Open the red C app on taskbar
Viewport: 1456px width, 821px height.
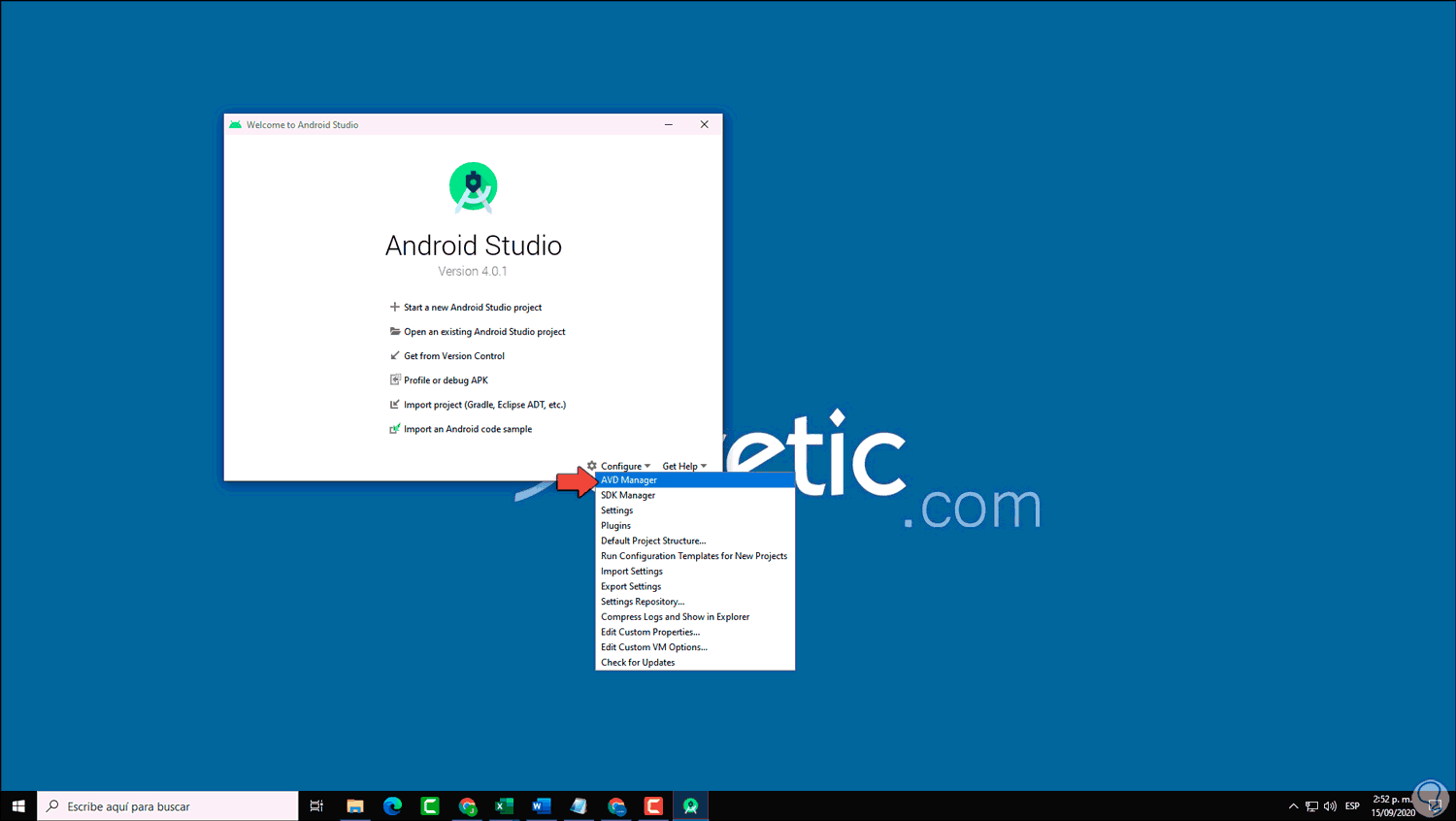pyautogui.click(x=654, y=806)
